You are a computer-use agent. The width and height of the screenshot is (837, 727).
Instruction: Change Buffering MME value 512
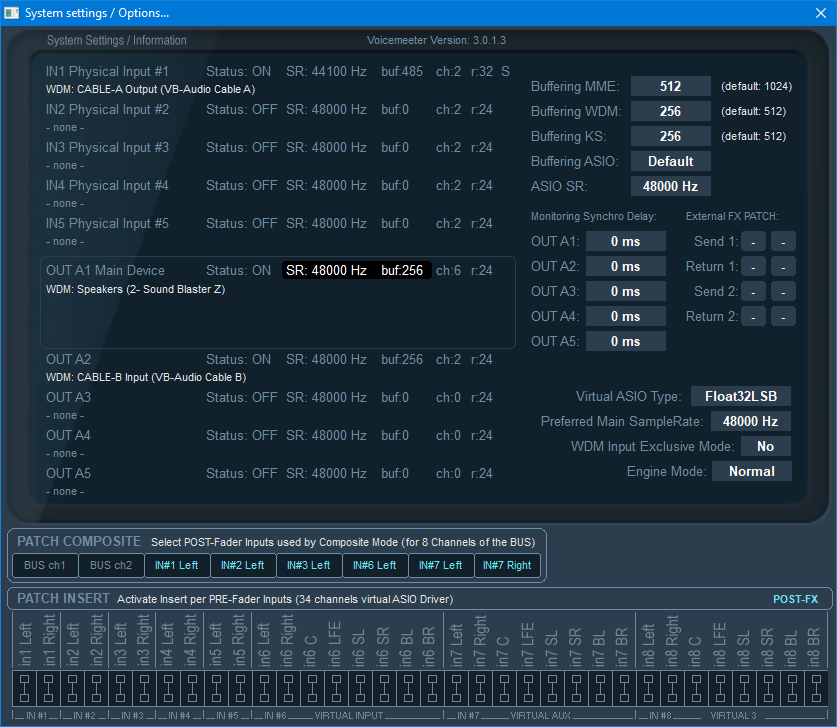pos(670,86)
